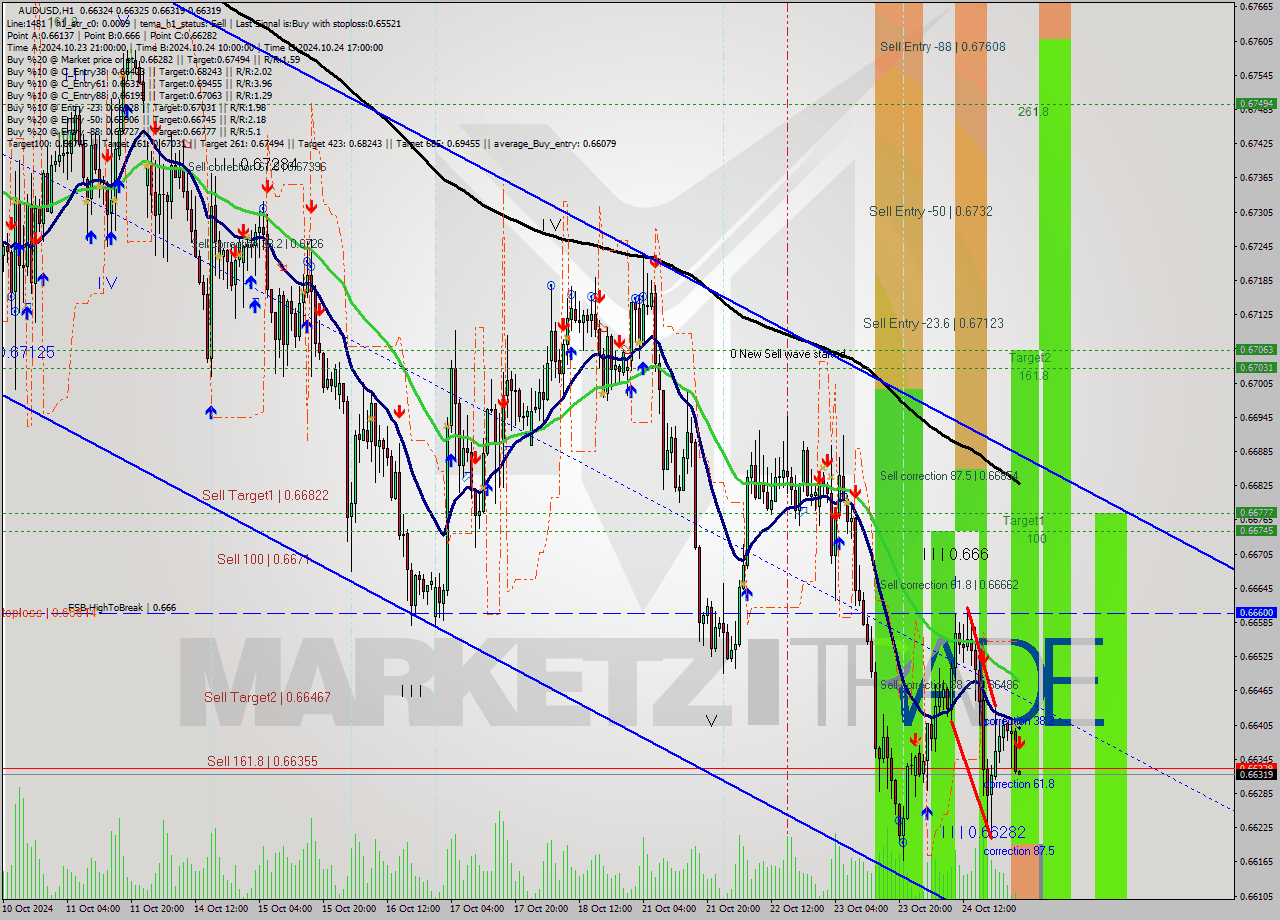1280x920 pixels.
Task: Select the 'I I I 0.66282' wave label
Action: [982, 832]
